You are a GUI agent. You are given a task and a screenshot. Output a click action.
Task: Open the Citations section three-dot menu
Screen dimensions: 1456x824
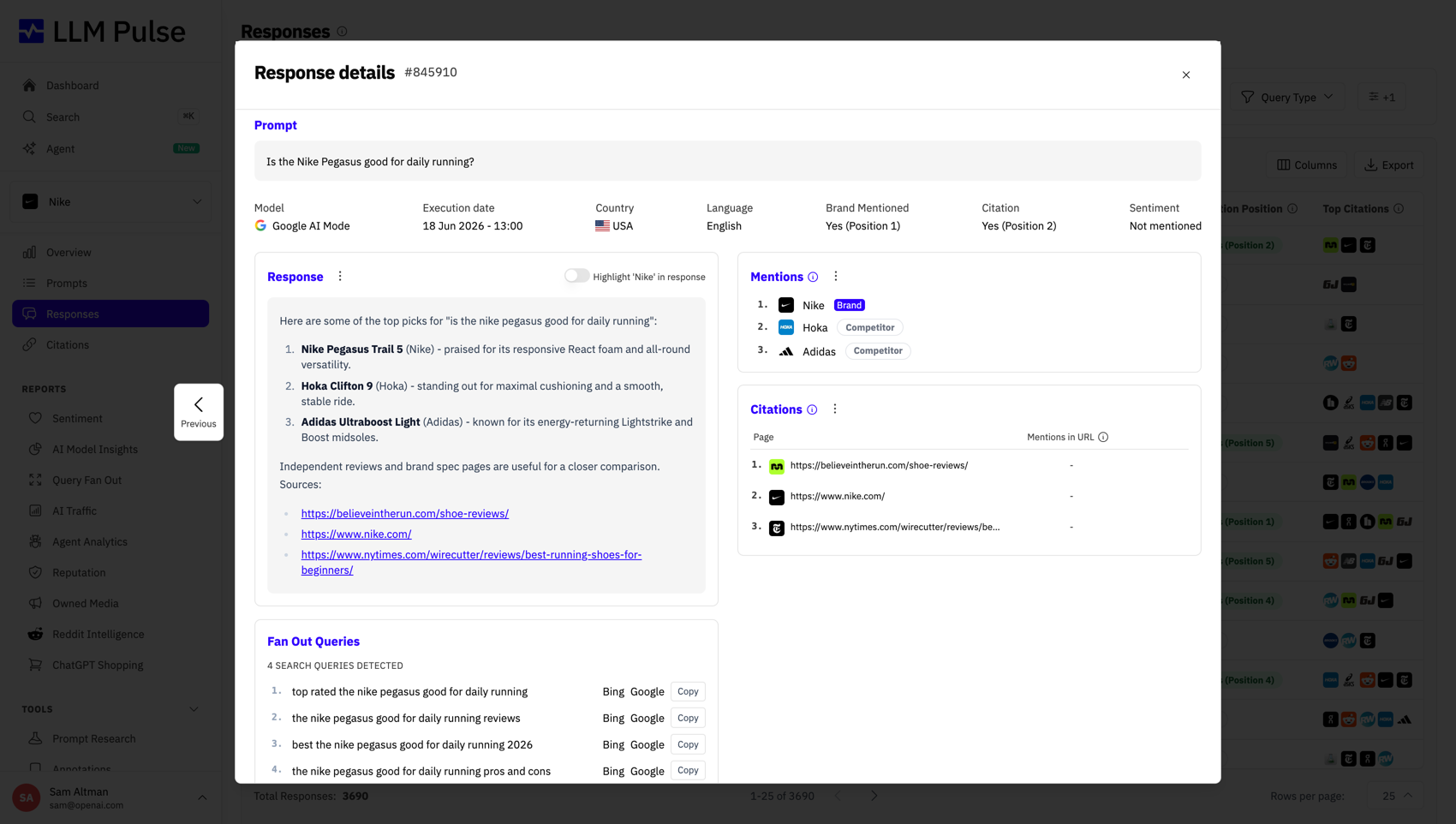pos(835,409)
